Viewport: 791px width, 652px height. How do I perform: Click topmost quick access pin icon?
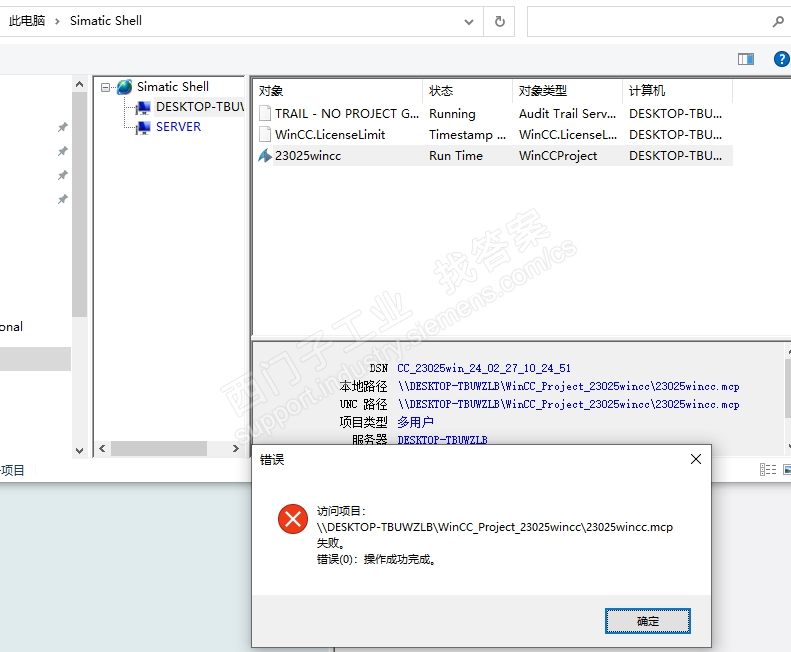63,127
